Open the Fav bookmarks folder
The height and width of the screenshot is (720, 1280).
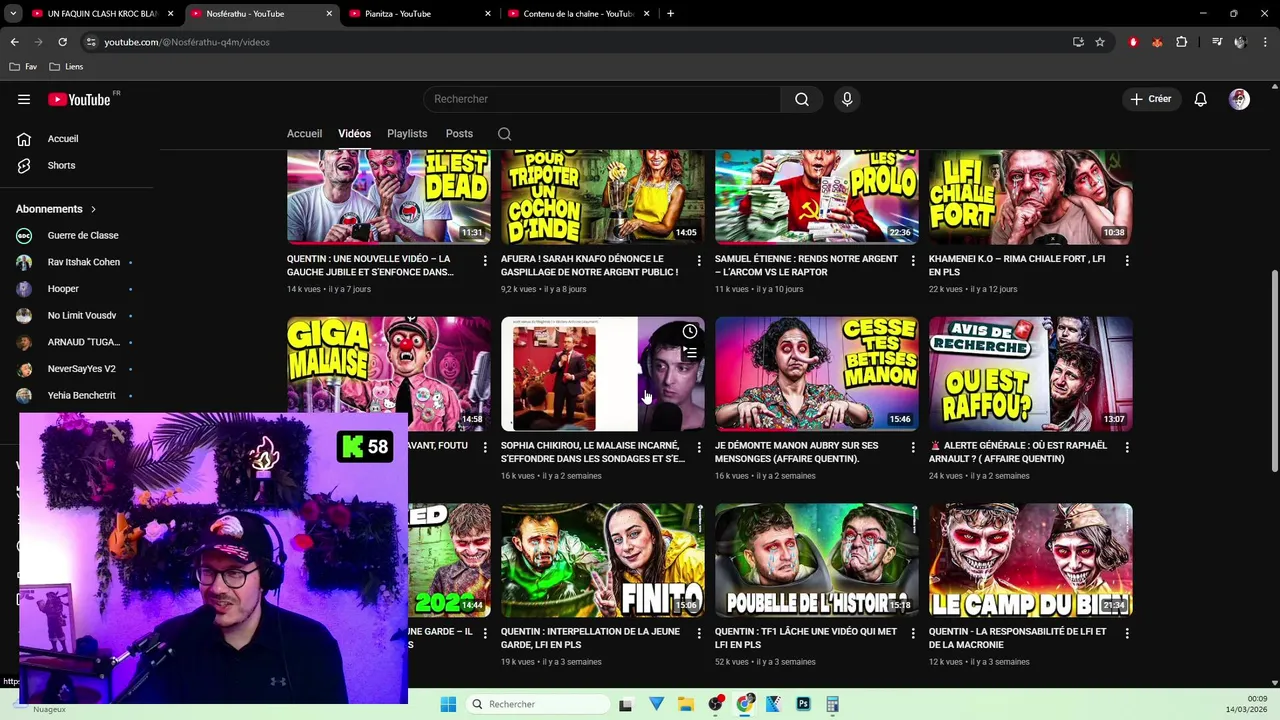coord(23,67)
